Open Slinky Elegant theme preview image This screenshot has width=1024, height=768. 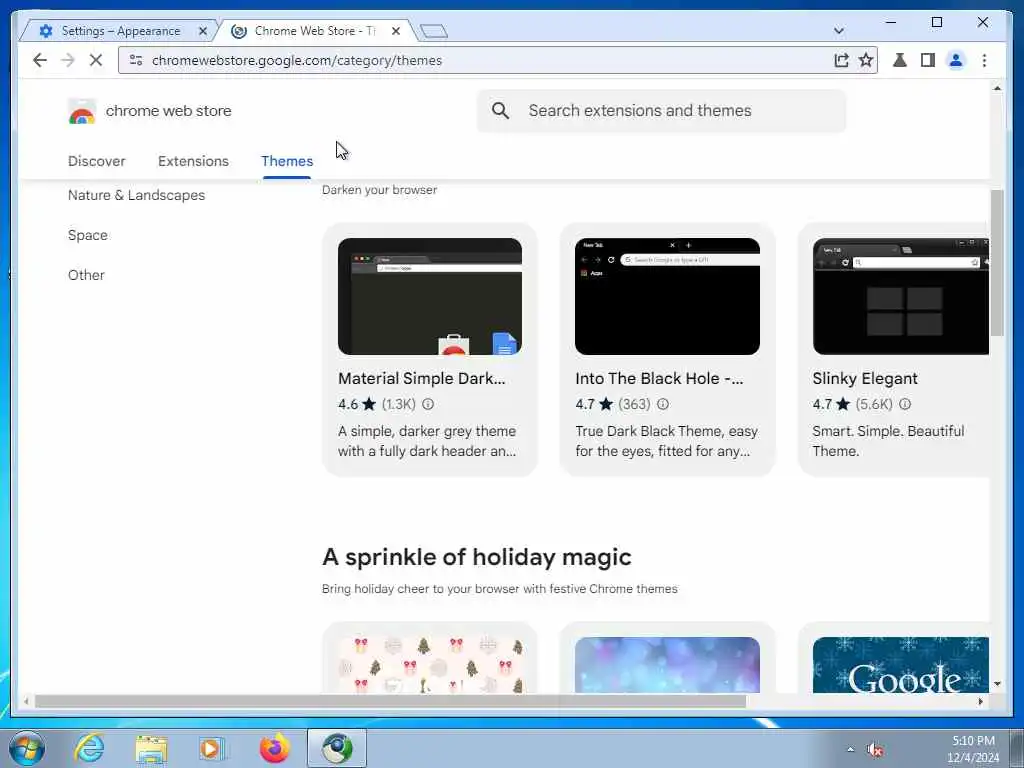point(901,296)
